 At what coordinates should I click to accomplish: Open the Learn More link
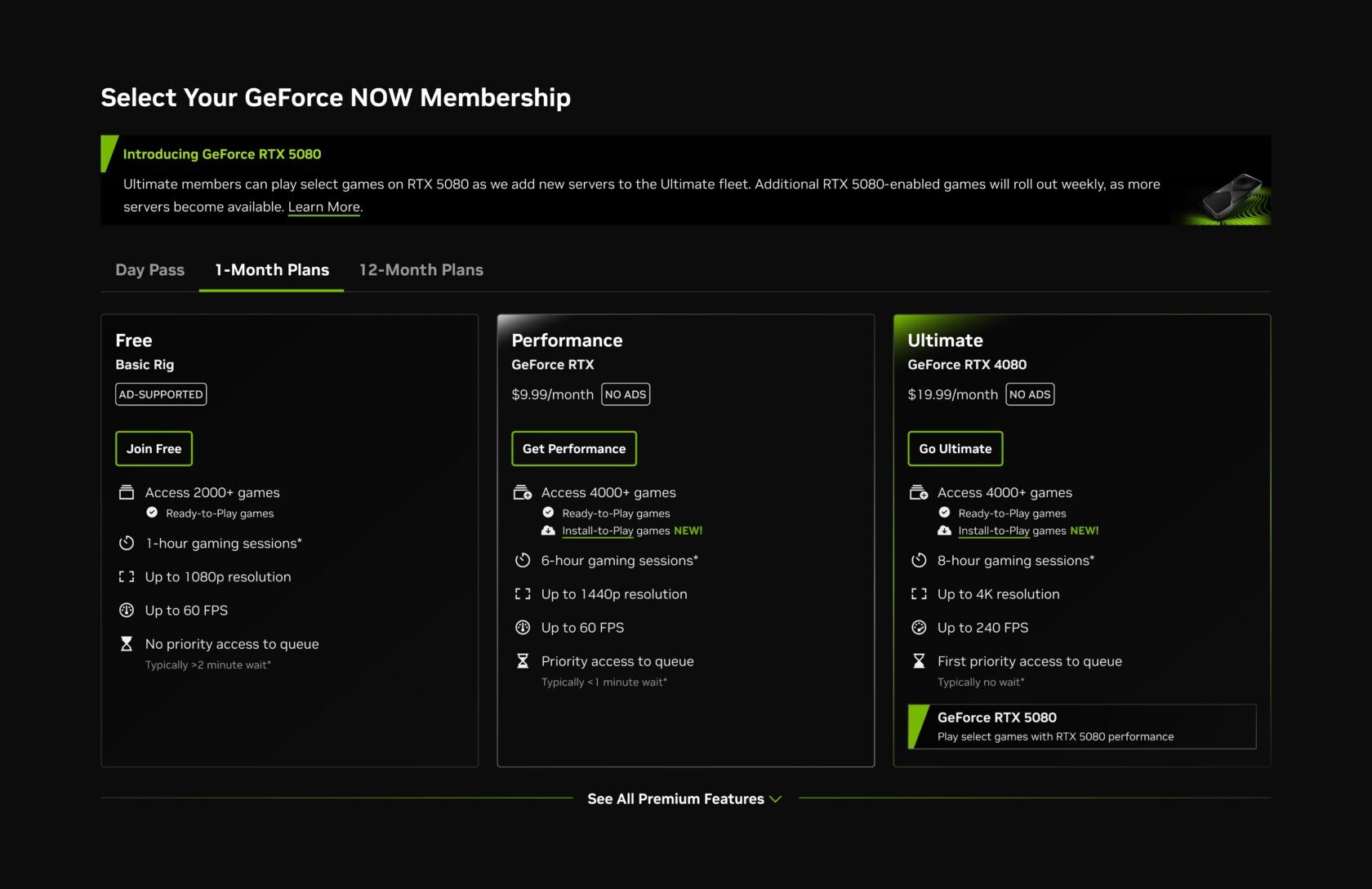(x=323, y=207)
